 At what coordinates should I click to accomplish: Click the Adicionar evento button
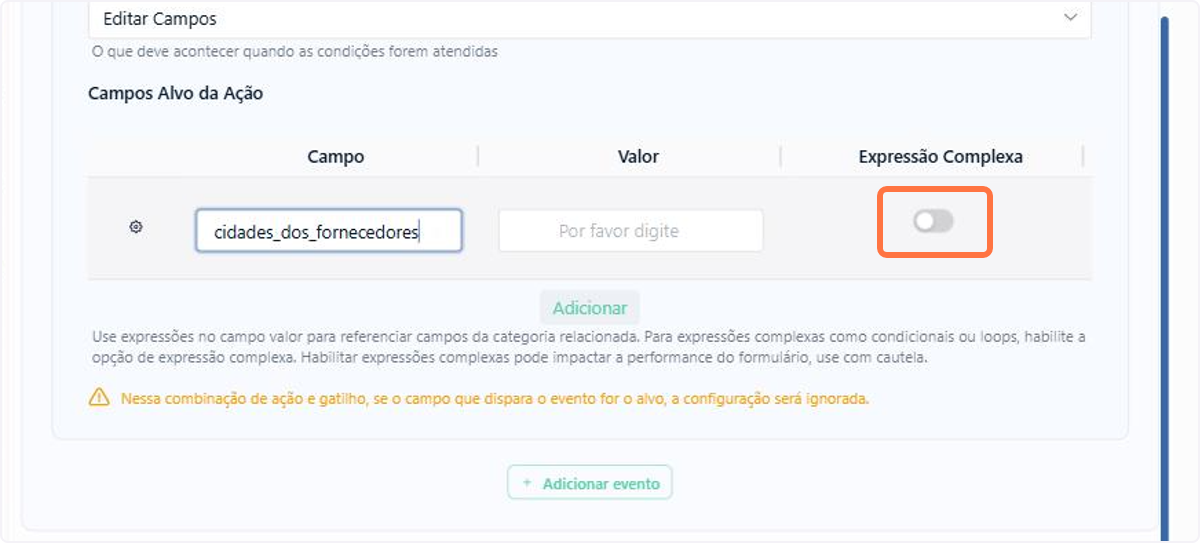tap(590, 482)
